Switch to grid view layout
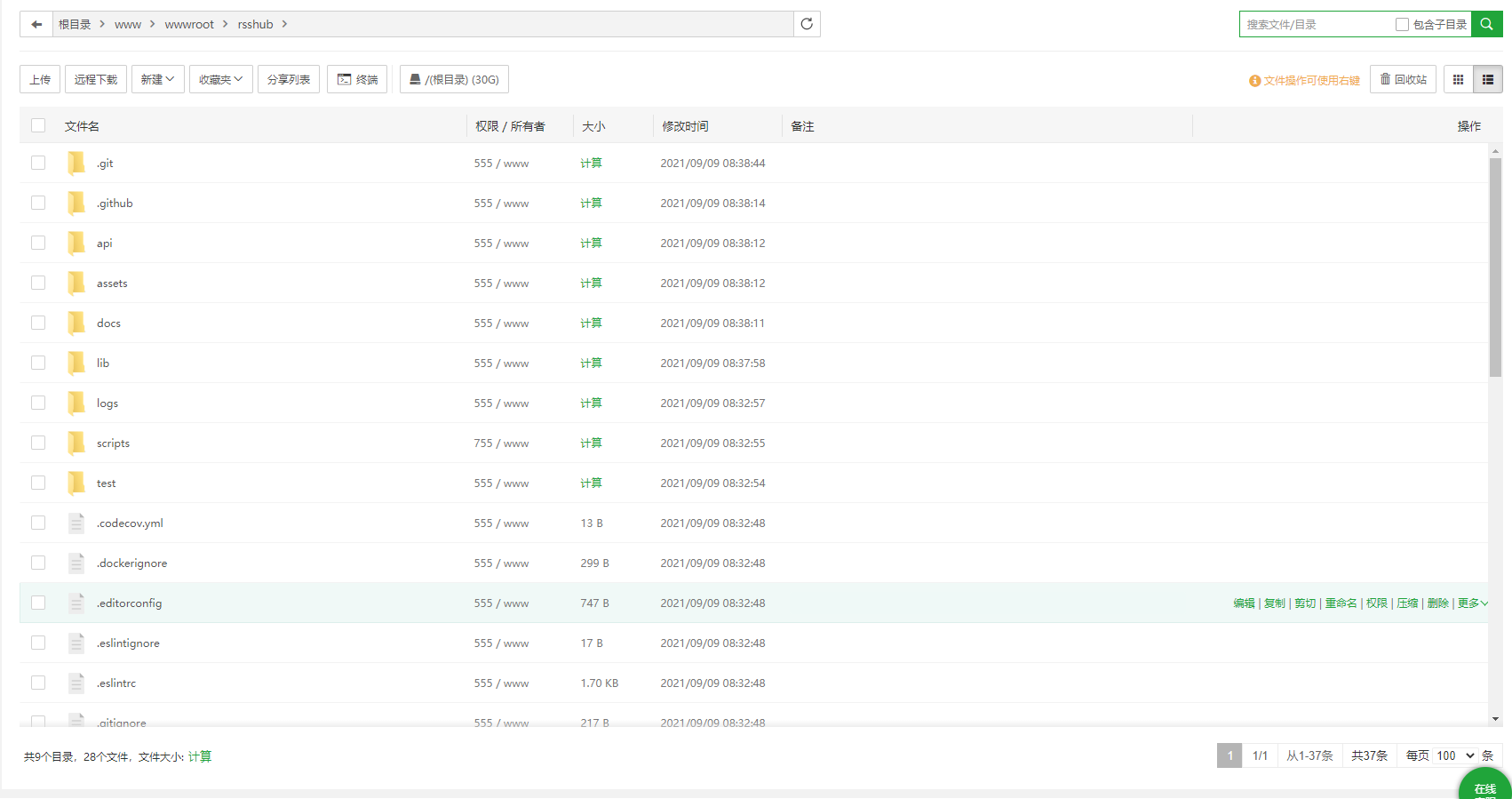The width and height of the screenshot is (1512, 799). tap(1458, 79)
